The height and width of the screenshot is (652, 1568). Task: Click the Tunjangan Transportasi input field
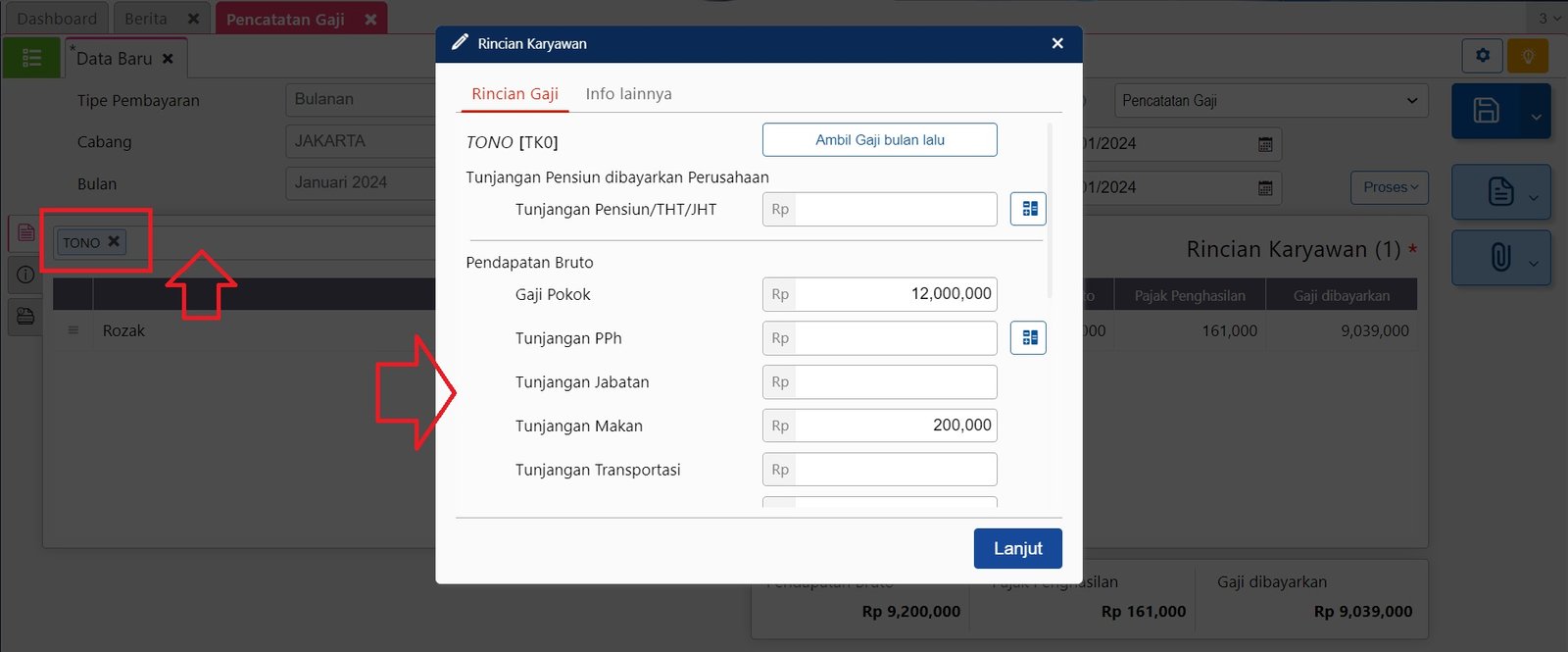(895, 470)
